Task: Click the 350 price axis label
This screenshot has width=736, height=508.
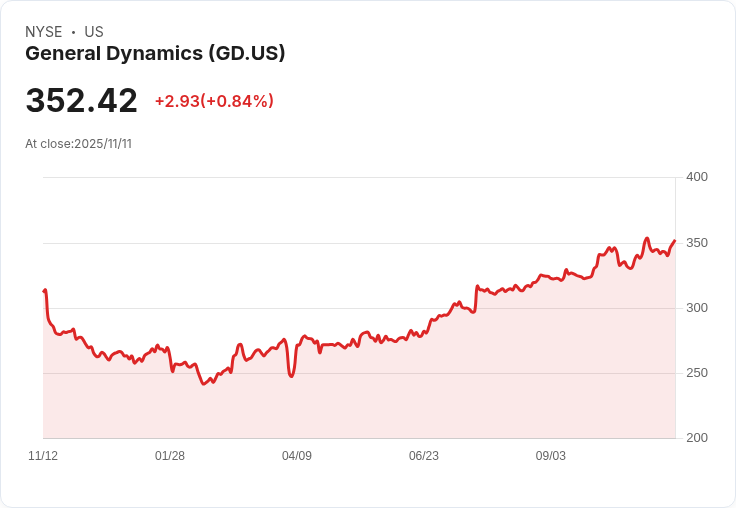Action: pyautogui.click(x=696, y=243)
